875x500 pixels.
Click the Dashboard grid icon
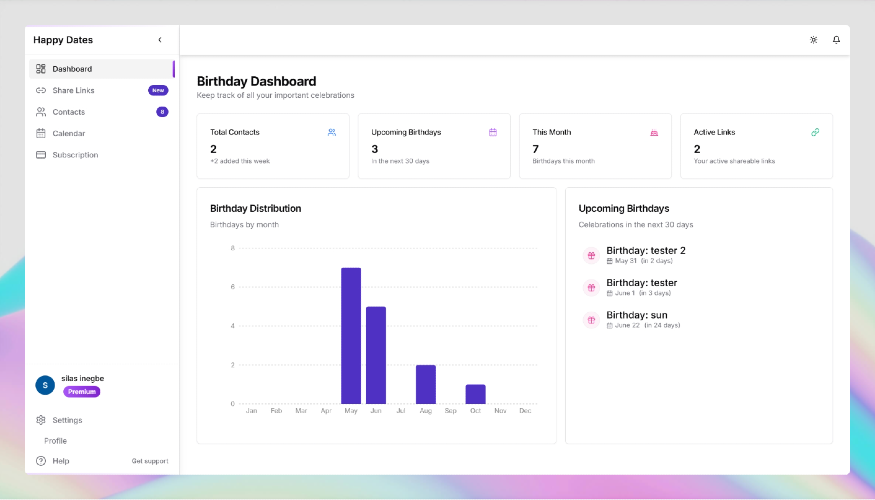tap(41, 69)
